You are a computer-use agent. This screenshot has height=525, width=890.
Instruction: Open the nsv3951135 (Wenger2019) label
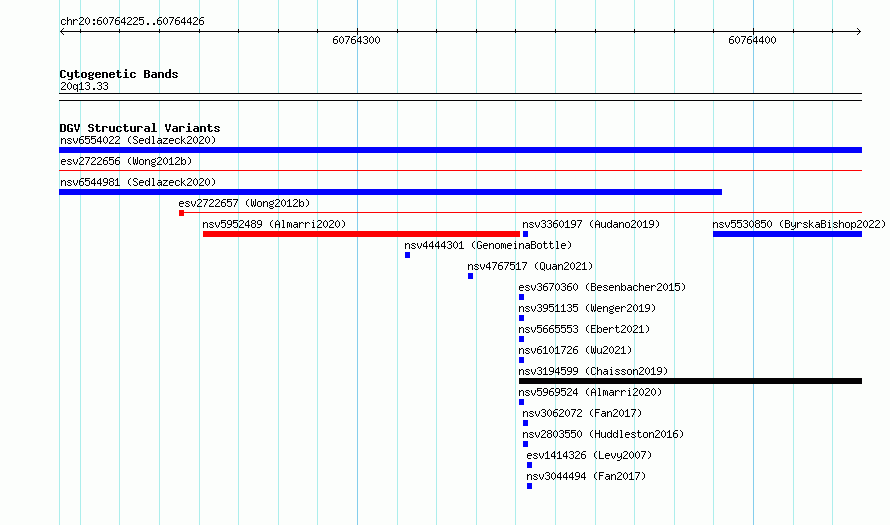pyautogui.click(x=587, y=308)
